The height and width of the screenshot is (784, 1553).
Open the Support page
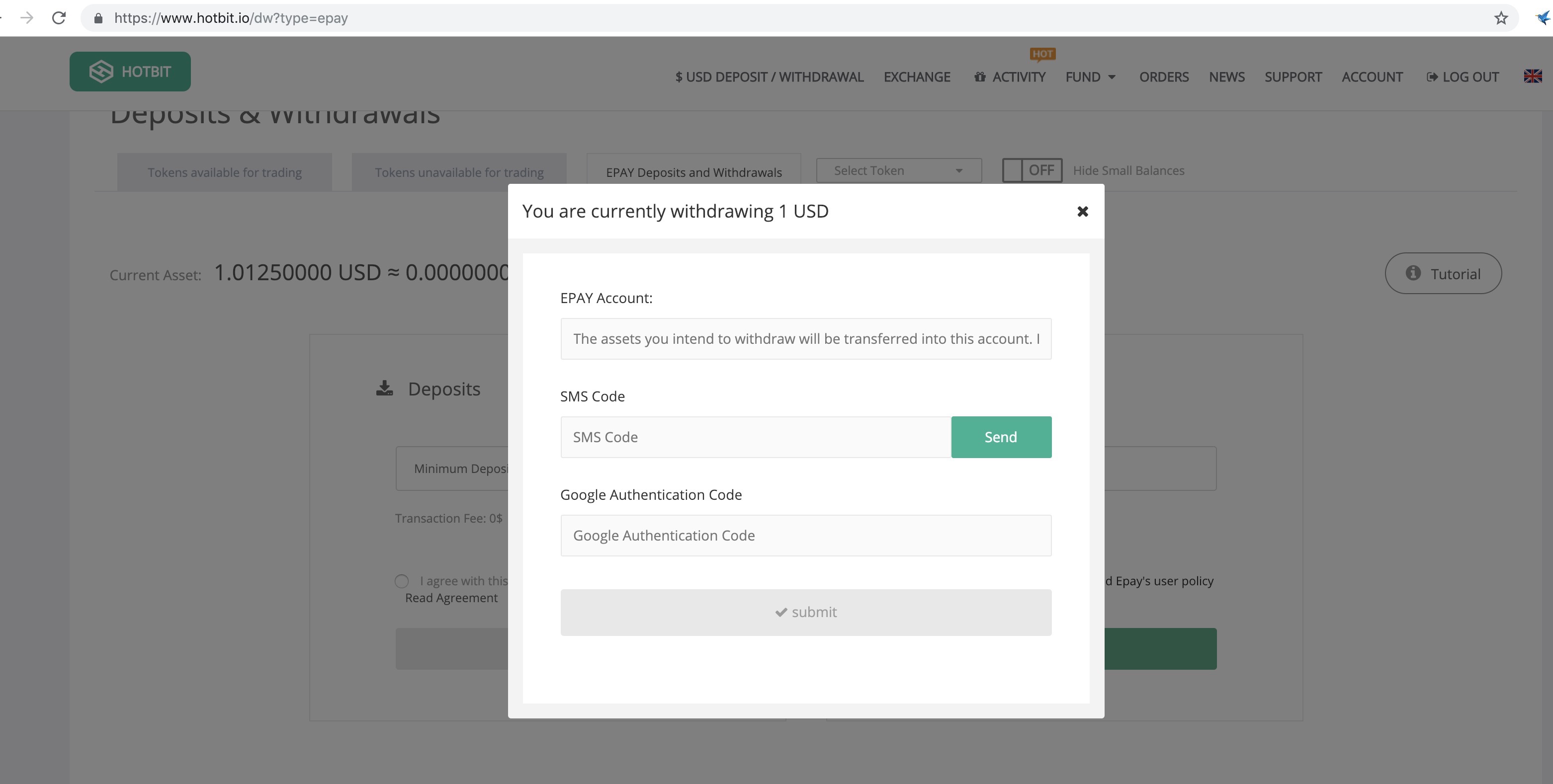[x=1293, y=77]
